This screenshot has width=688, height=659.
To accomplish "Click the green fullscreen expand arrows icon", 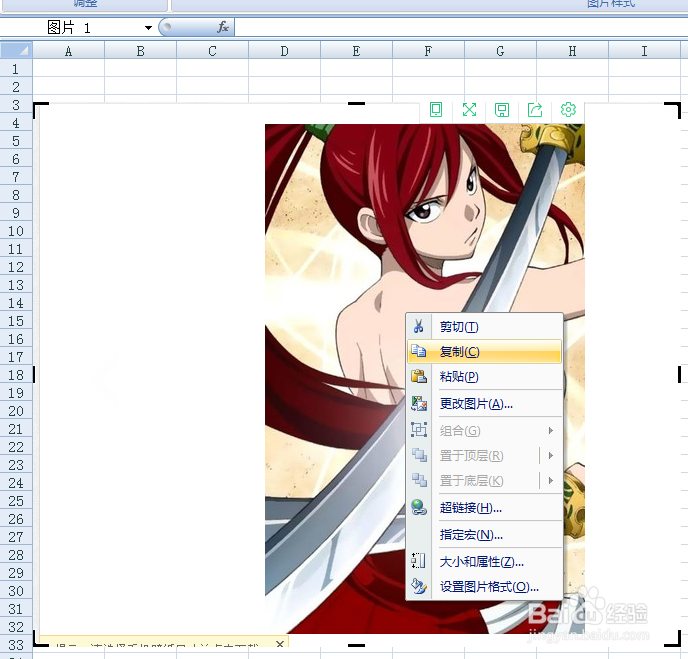I will (469, 109).
